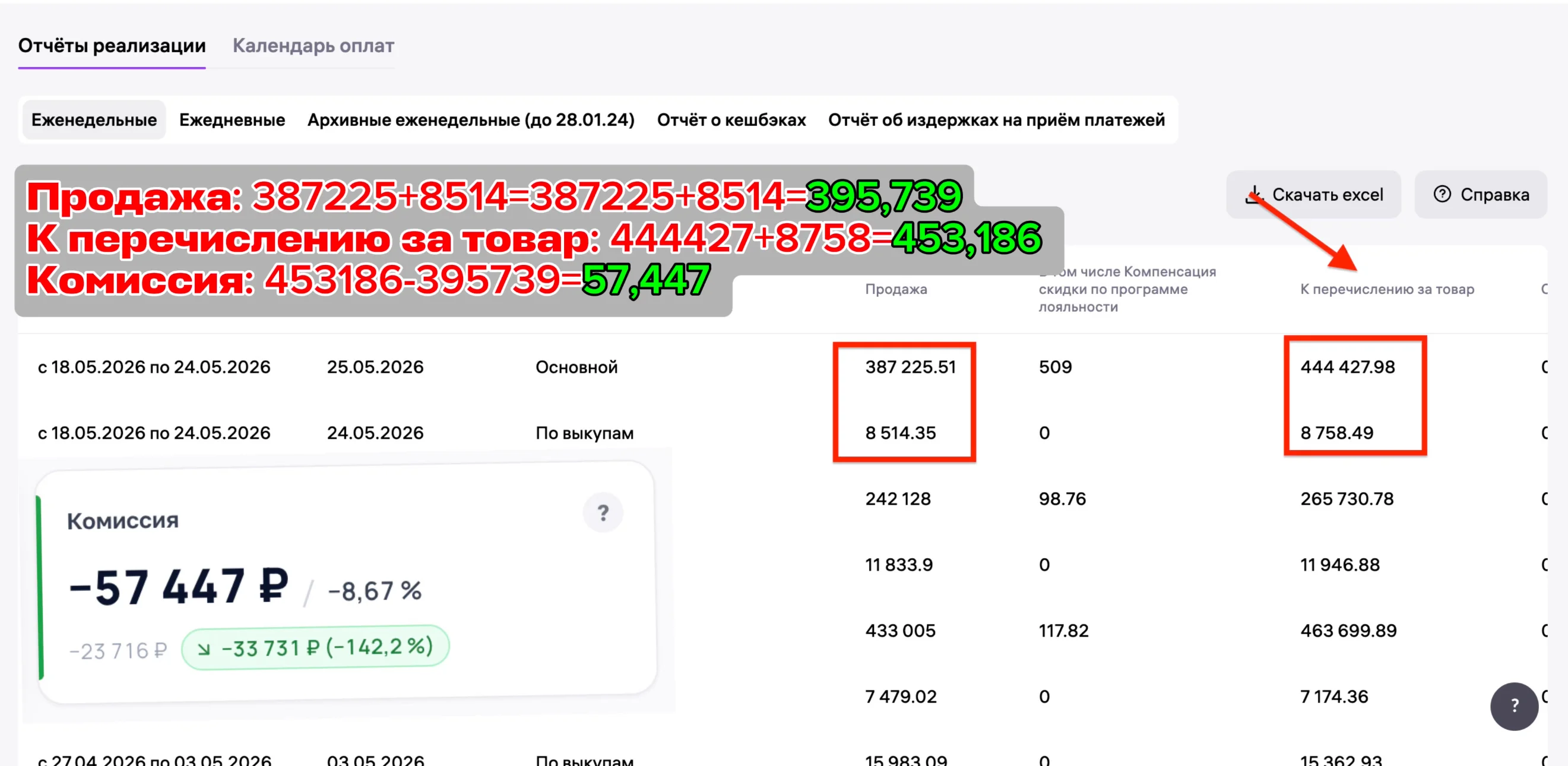Click the Продажа column header
This screenshot has width=1568, height=766.
click(896, 289)
